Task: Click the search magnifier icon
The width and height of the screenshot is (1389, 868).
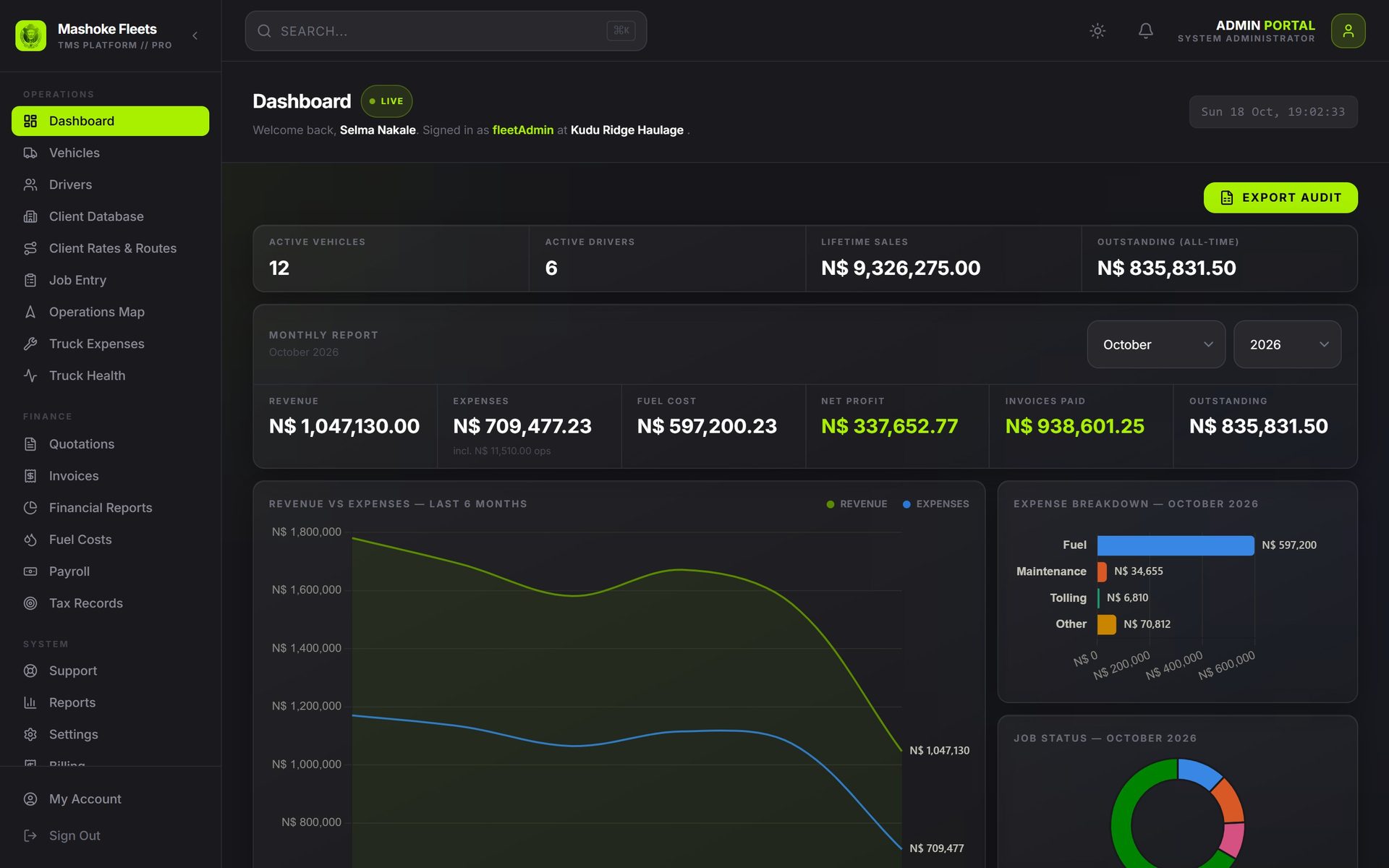Action: 264,31
